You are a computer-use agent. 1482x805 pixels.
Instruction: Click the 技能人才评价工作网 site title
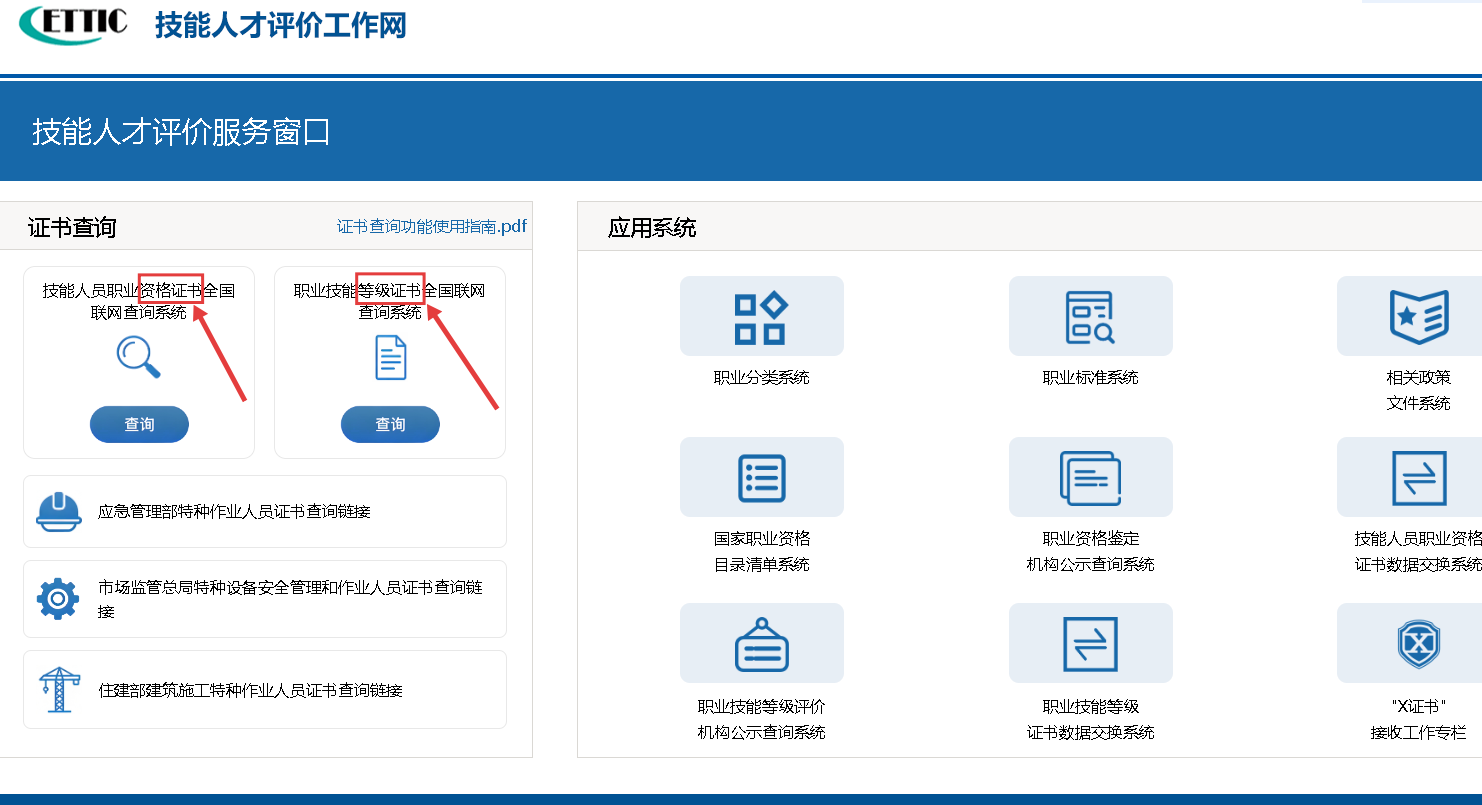pyautogui.click(x=281, y=25)
